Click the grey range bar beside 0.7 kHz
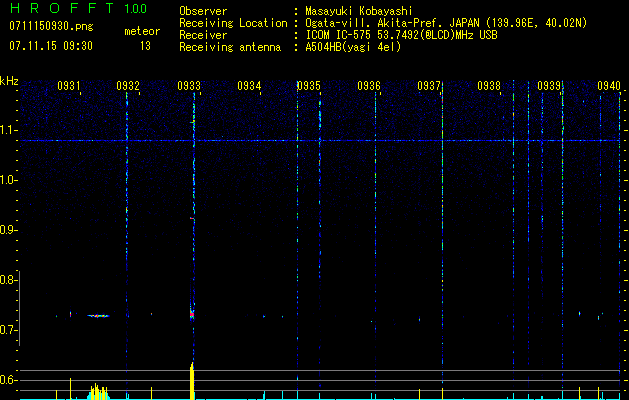629x400 pixels. pyautogui.click(x=20, y=308)
